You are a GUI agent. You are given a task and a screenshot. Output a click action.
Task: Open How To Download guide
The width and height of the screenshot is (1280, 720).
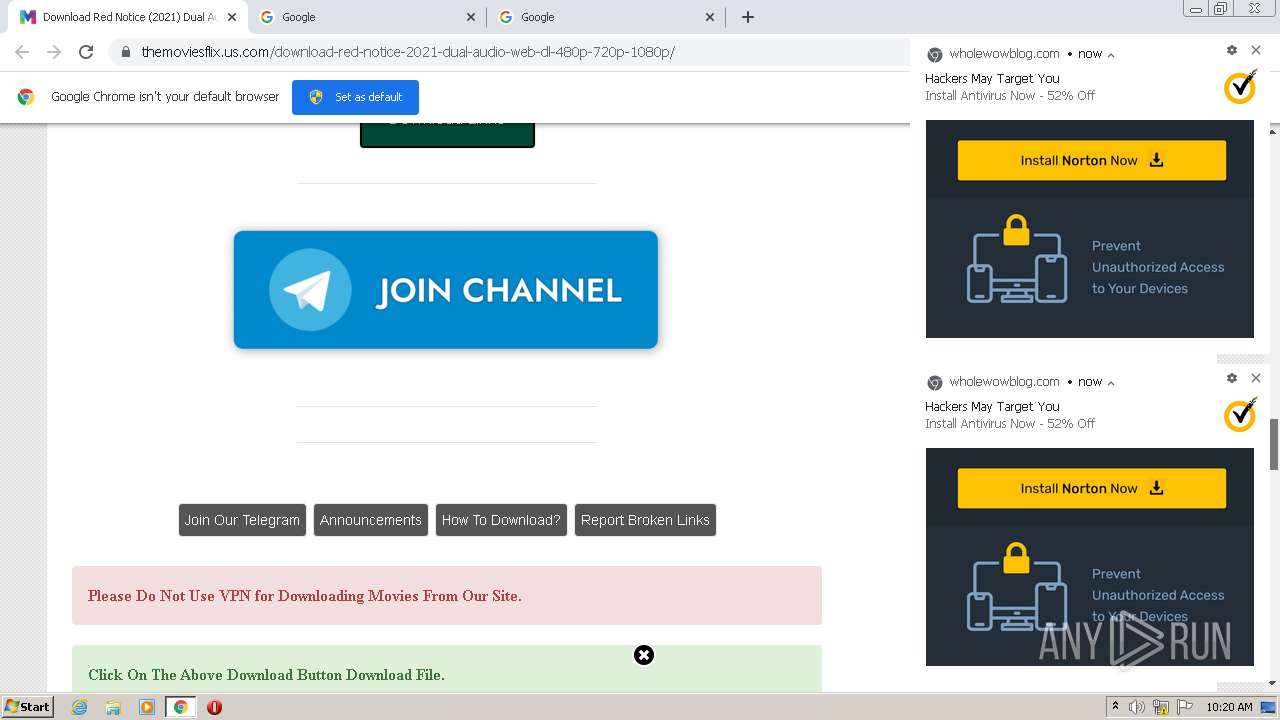point(501,520)
